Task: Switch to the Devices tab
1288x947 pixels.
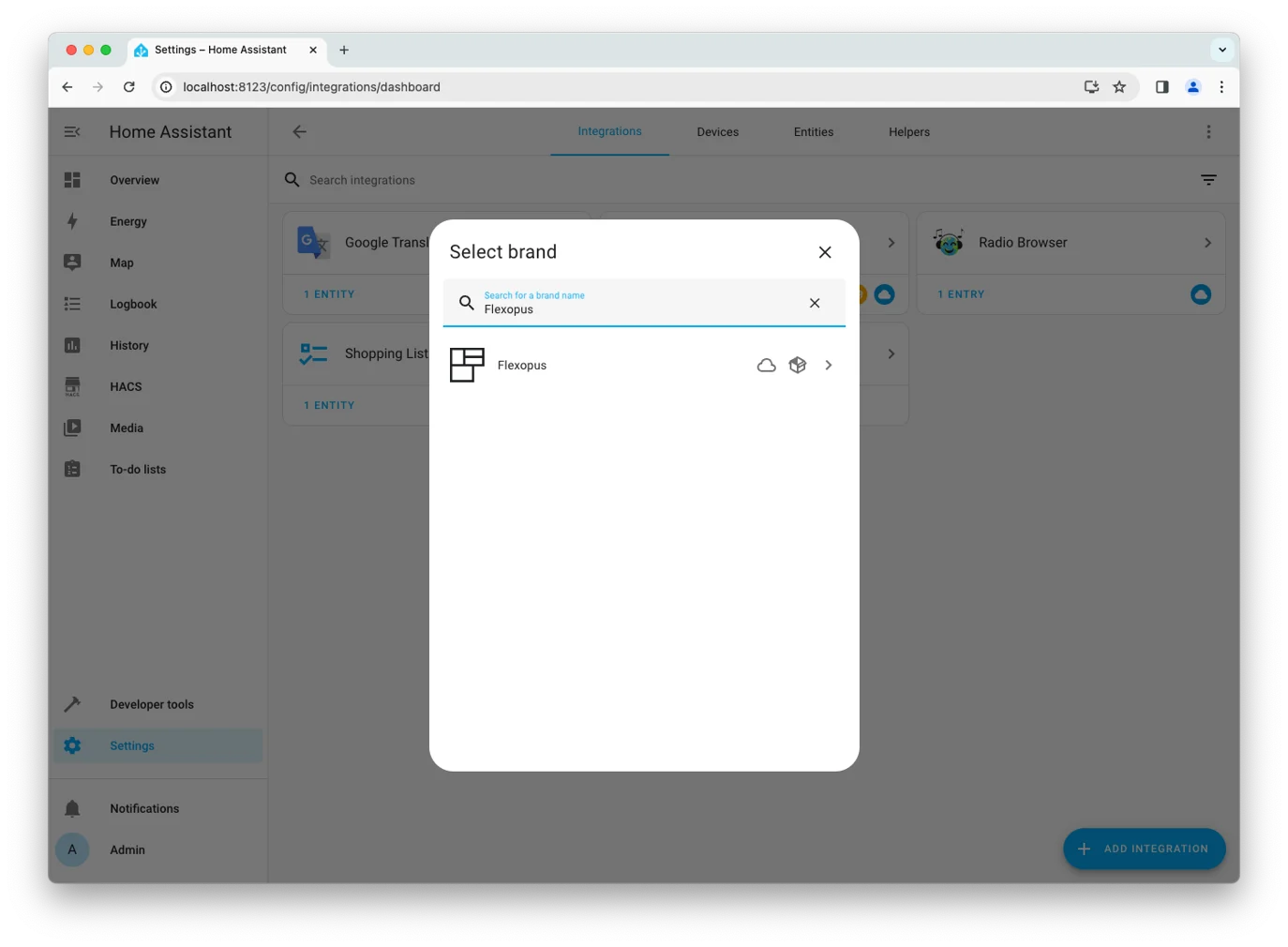Action: coord(717,132)
